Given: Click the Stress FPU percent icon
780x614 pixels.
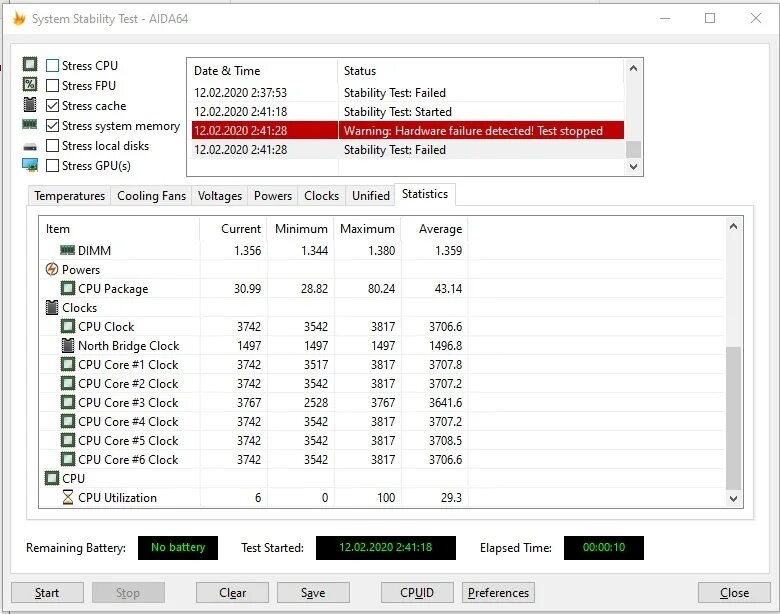Looking at the screenshot, I should [x=30, y=84].
